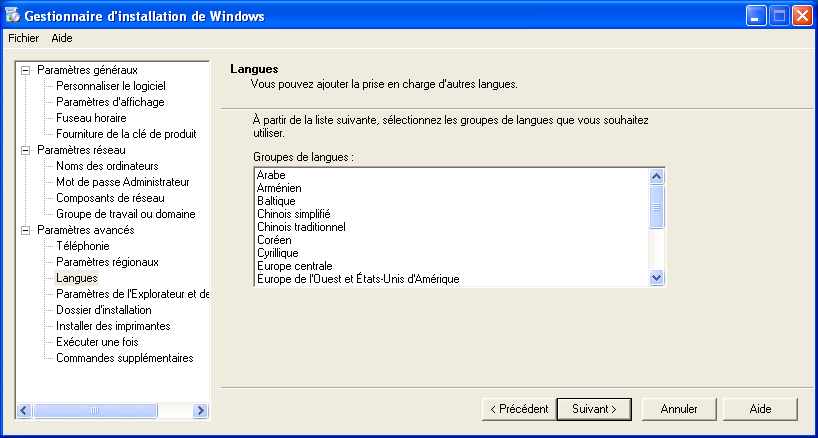Select Chinois simplifié in the list
The image size is (818, 438).
pyautogui.click(x=452, y=214)
